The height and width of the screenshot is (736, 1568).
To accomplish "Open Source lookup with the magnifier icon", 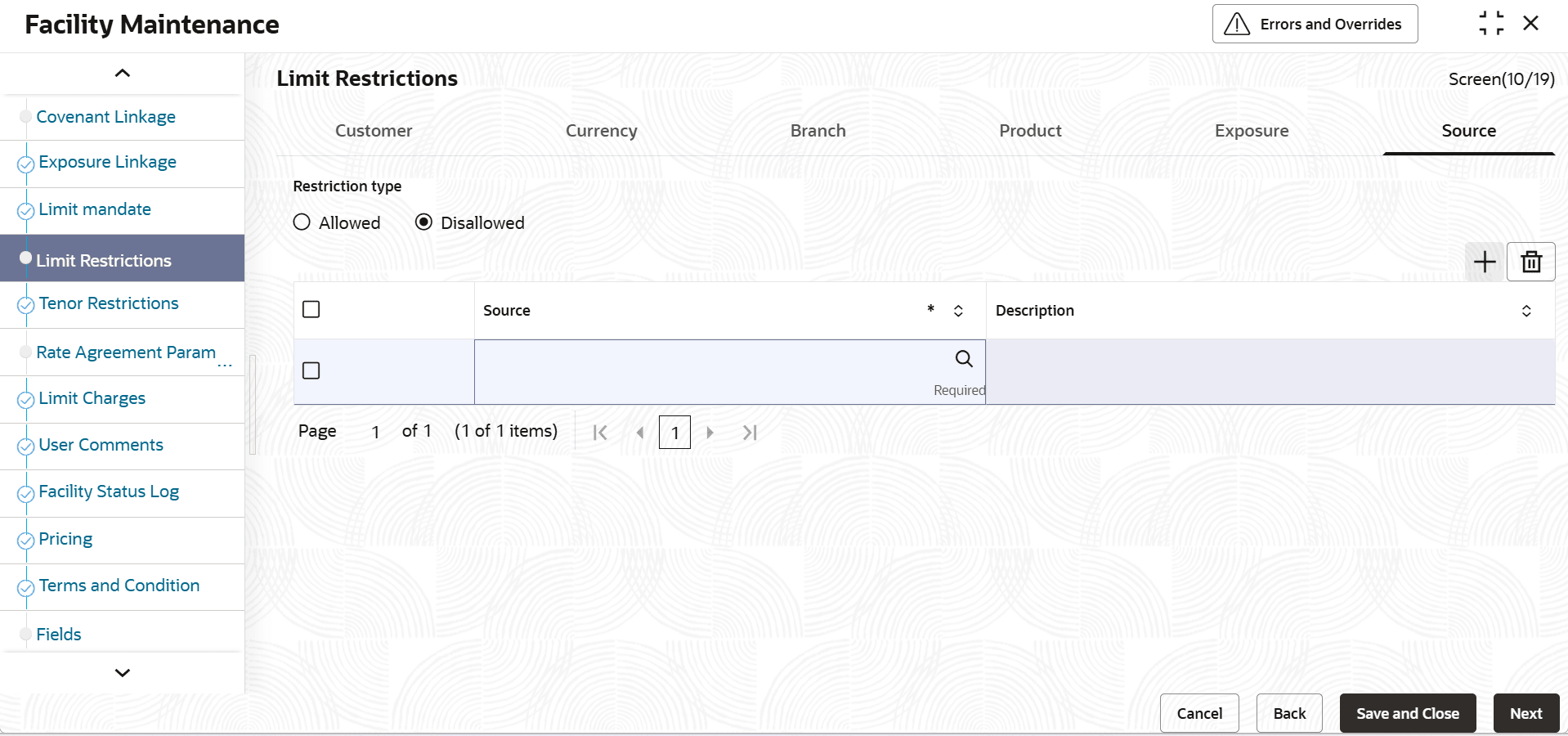I will 964,359.
